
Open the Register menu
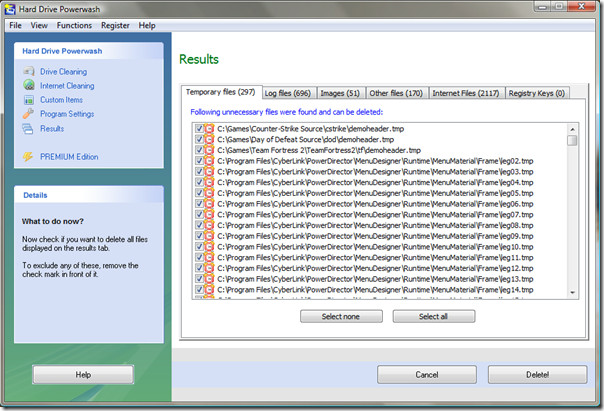tap(115, 25)
